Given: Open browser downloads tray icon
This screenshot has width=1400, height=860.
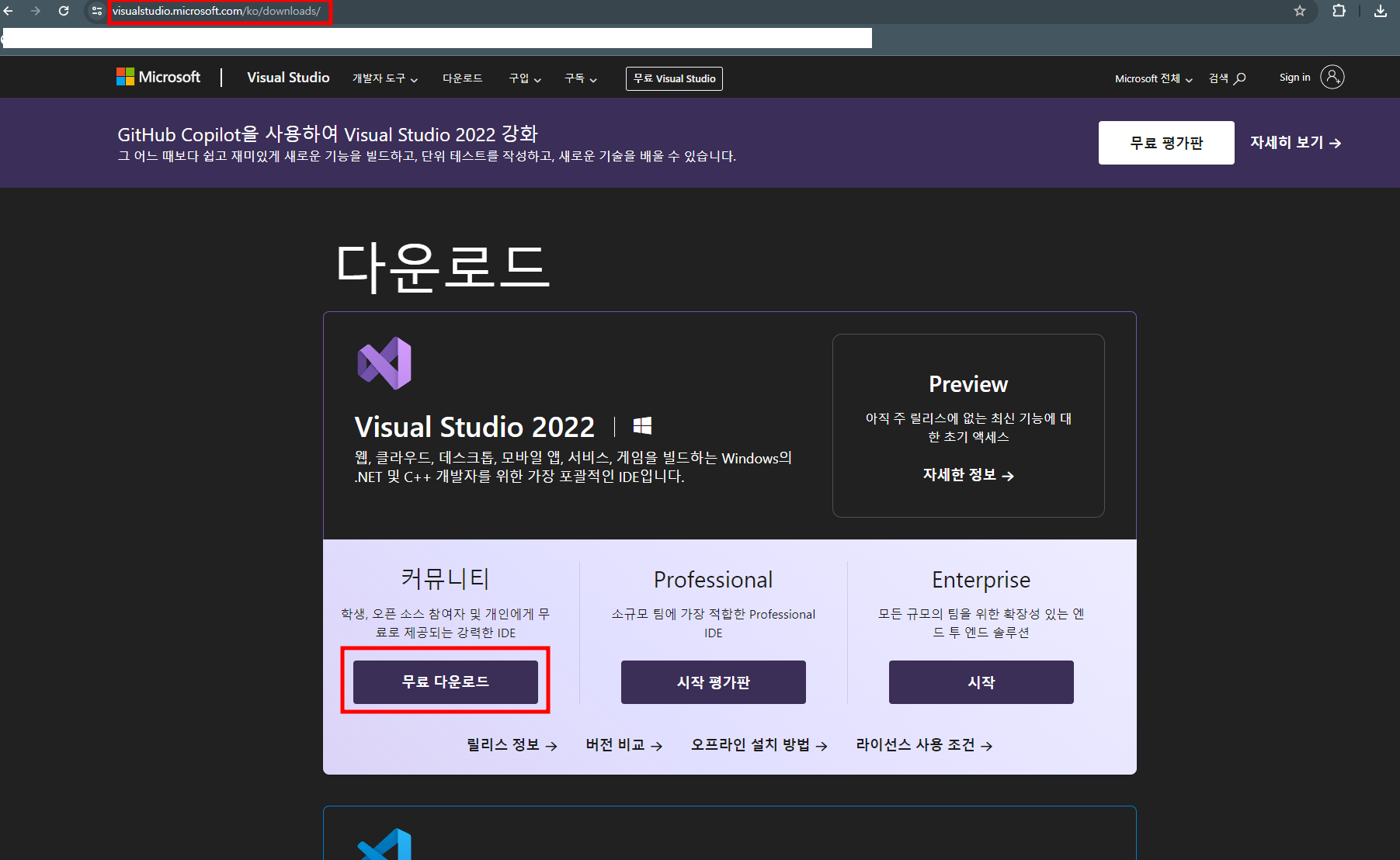Looking at the screenshot, I should point(1381,11).
